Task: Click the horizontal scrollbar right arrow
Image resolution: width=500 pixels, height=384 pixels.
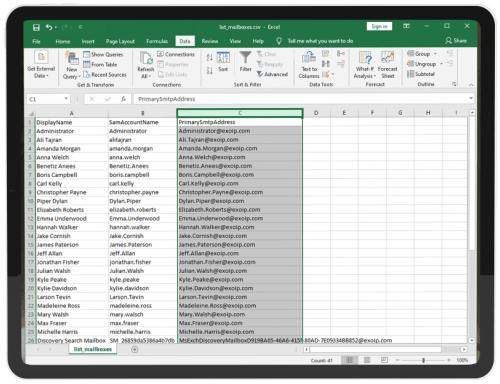Action: point(464,349)
